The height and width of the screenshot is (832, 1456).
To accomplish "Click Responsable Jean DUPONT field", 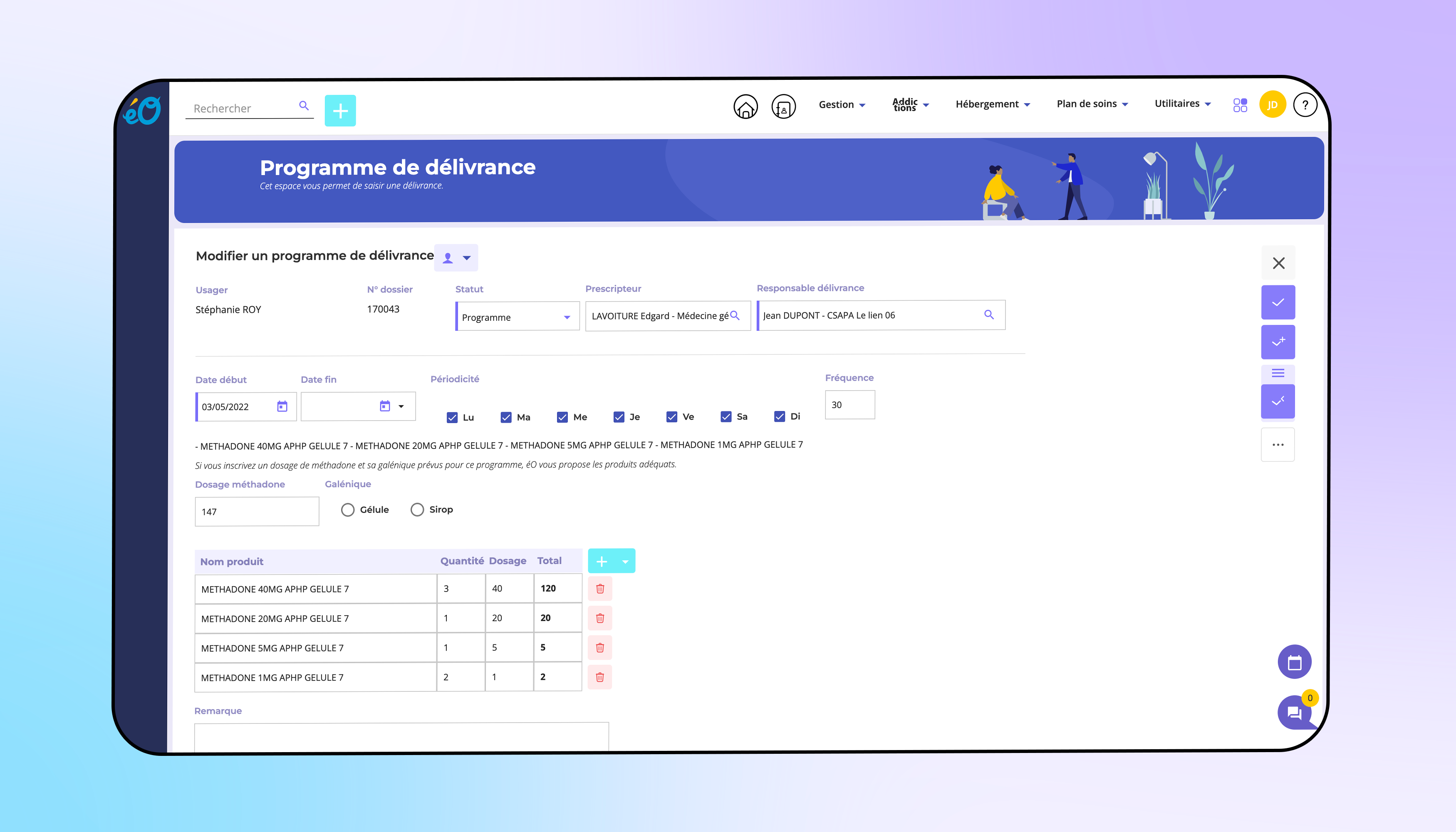I will 881,315.
